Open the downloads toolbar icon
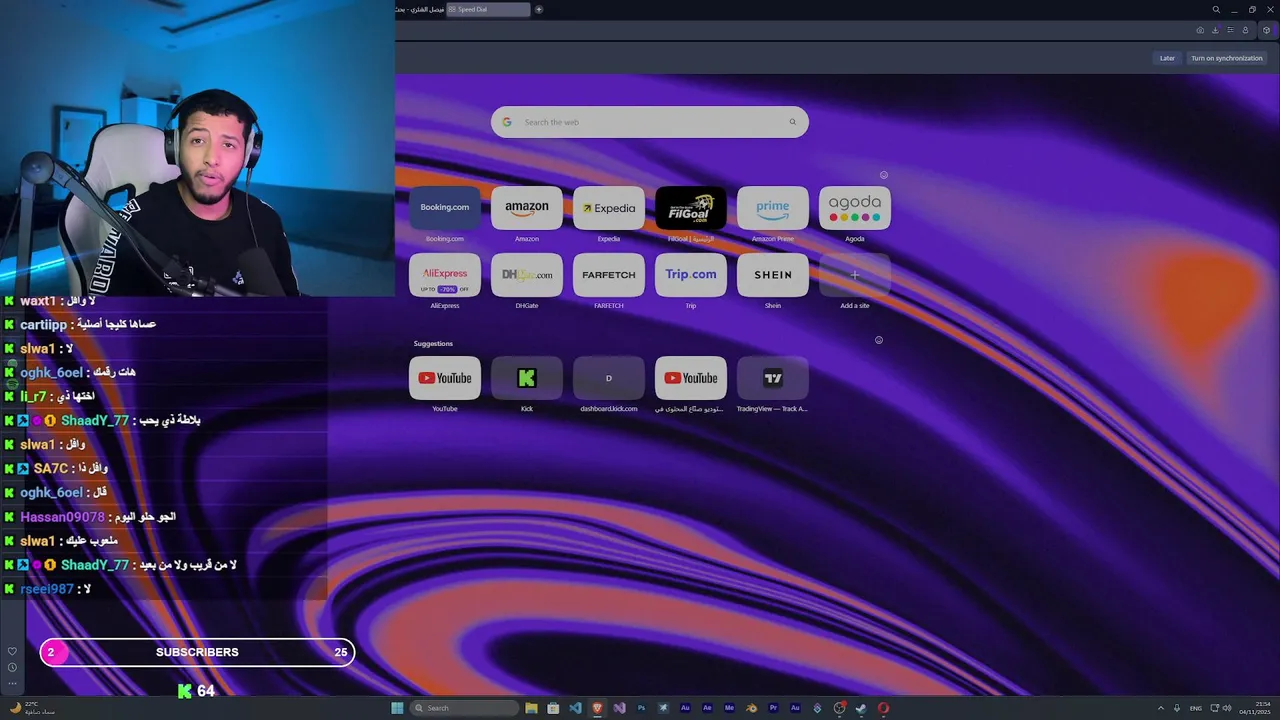 coord(1215,30)
